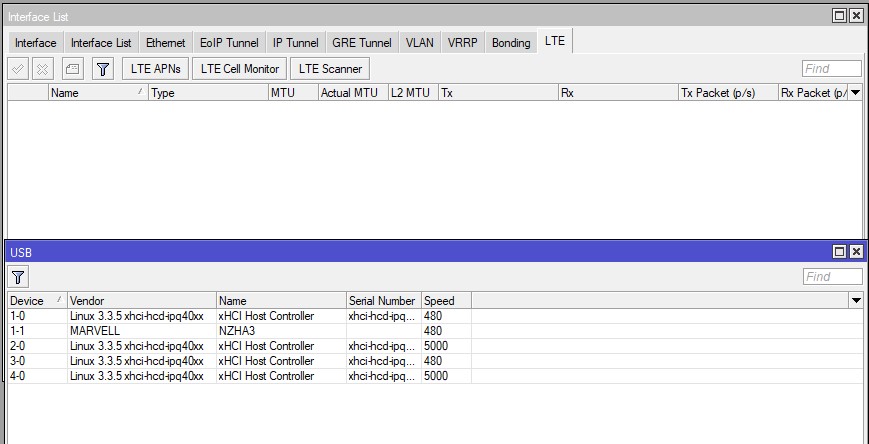The height and width of the screenshot is (444, 869).
Task: Open the LTE Cell Monitor
Action: click(239, 69)
